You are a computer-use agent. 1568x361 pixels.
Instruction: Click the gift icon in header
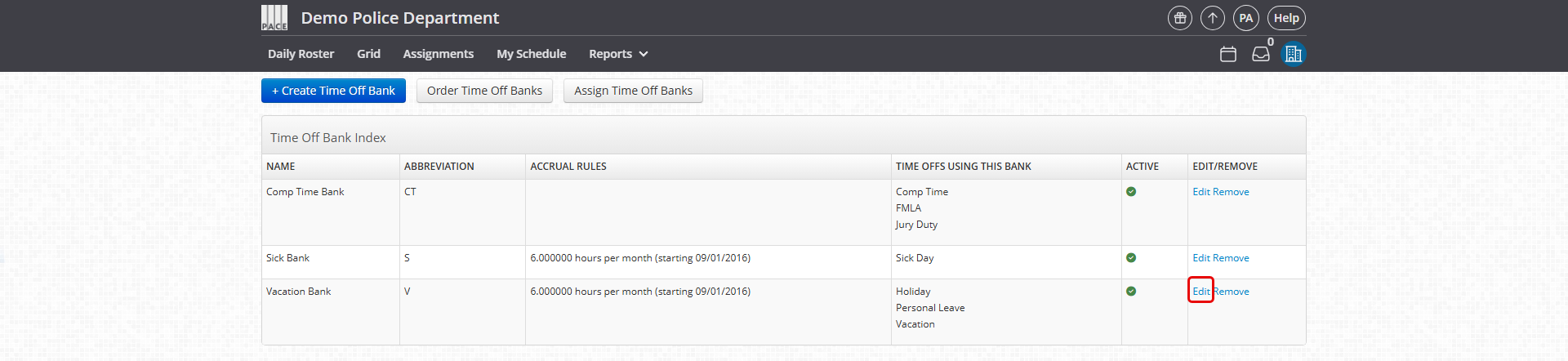point(1179,18)
